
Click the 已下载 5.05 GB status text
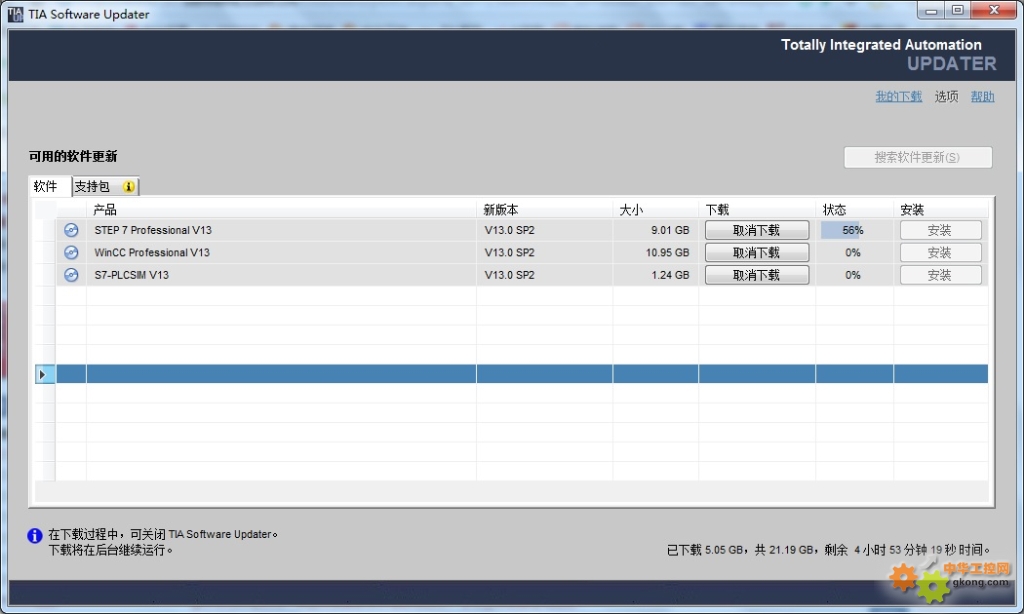pos(705,550)
